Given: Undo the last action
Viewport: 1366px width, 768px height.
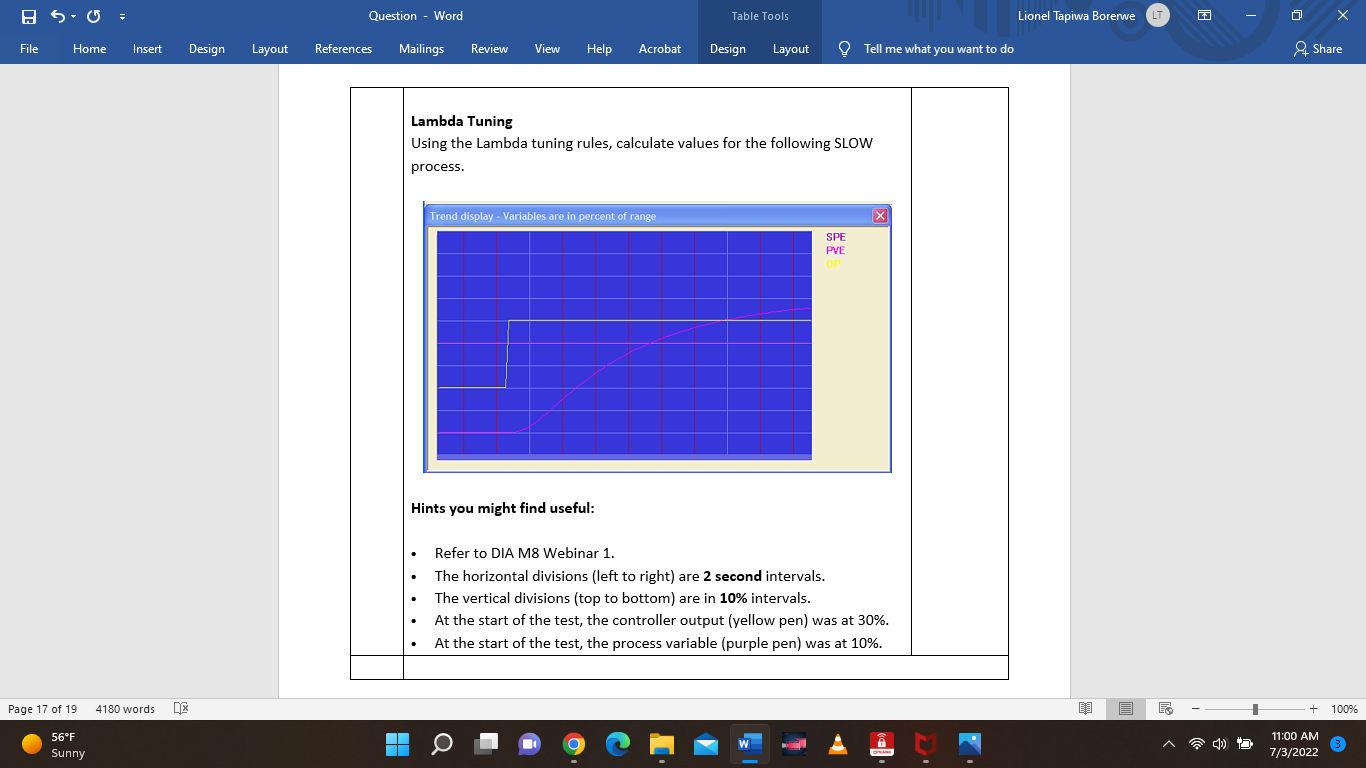Looking at the screenshot, I should pyautogui.click(x=57, y=16).
